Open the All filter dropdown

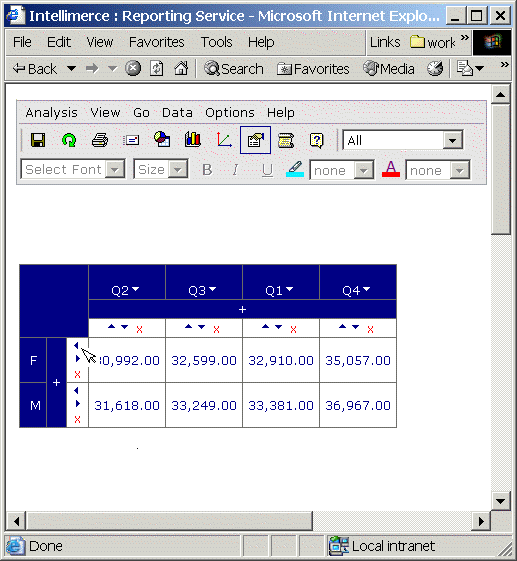tap(453, 140)
